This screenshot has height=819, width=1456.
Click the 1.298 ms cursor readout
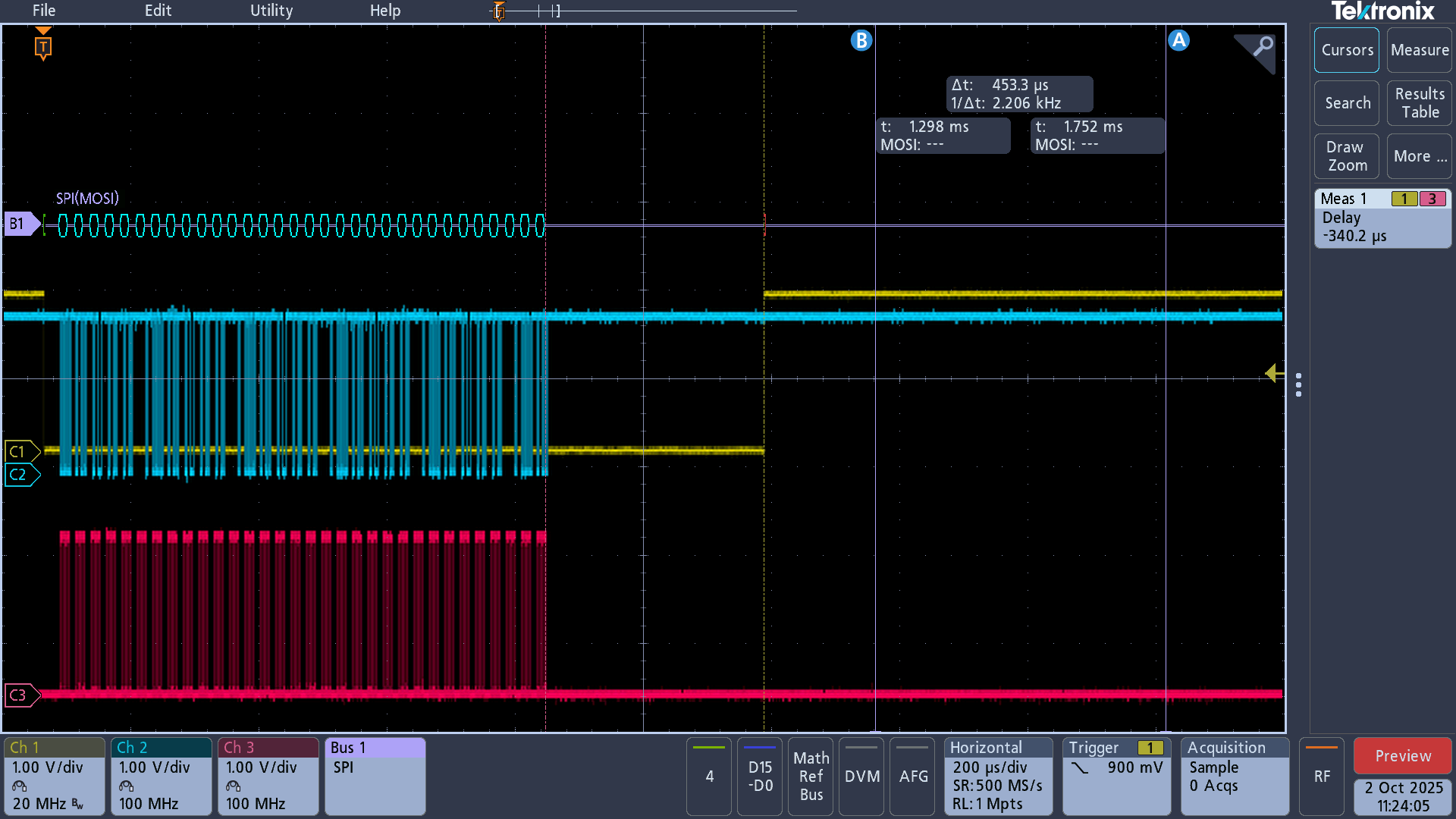coord(943,136)
